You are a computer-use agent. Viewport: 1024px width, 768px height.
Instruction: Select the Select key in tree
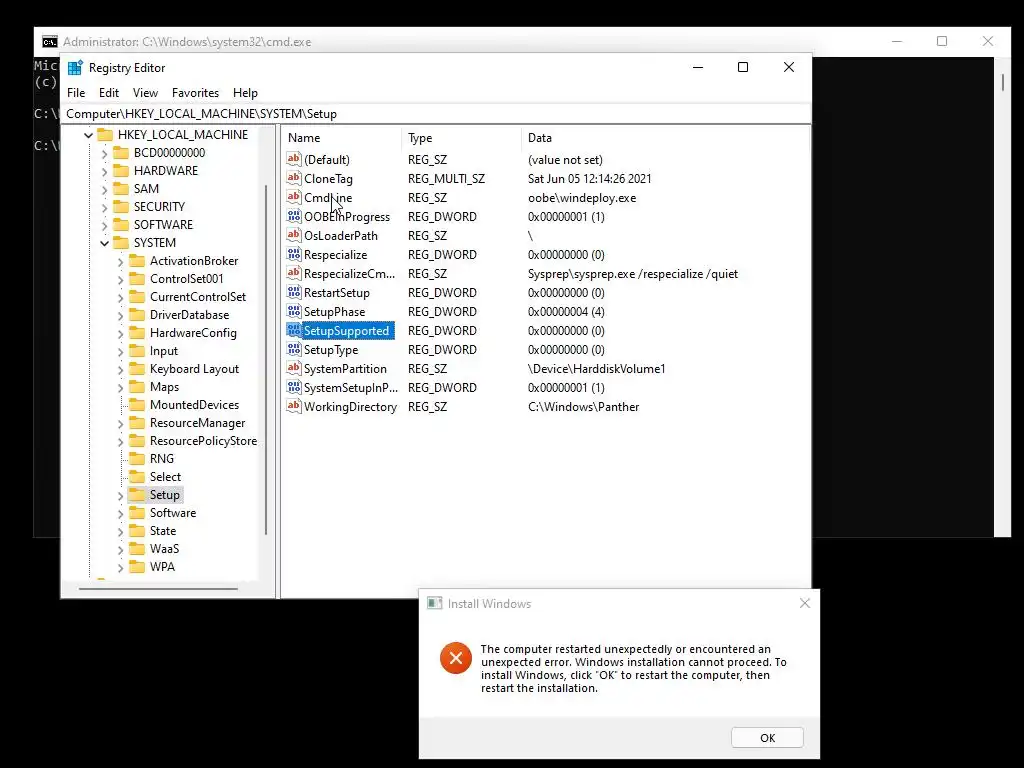click(165, 477)
